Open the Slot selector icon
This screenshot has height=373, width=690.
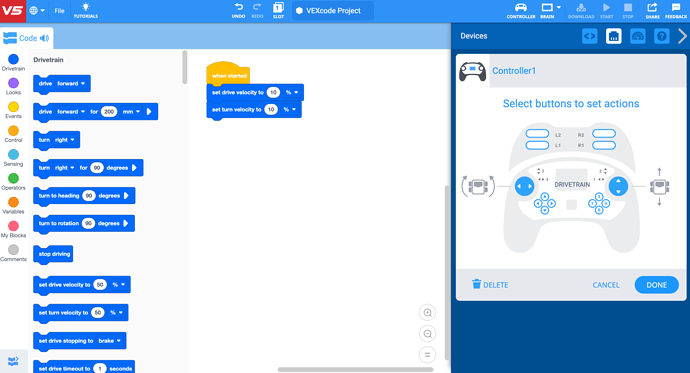[x=278, y=7]
